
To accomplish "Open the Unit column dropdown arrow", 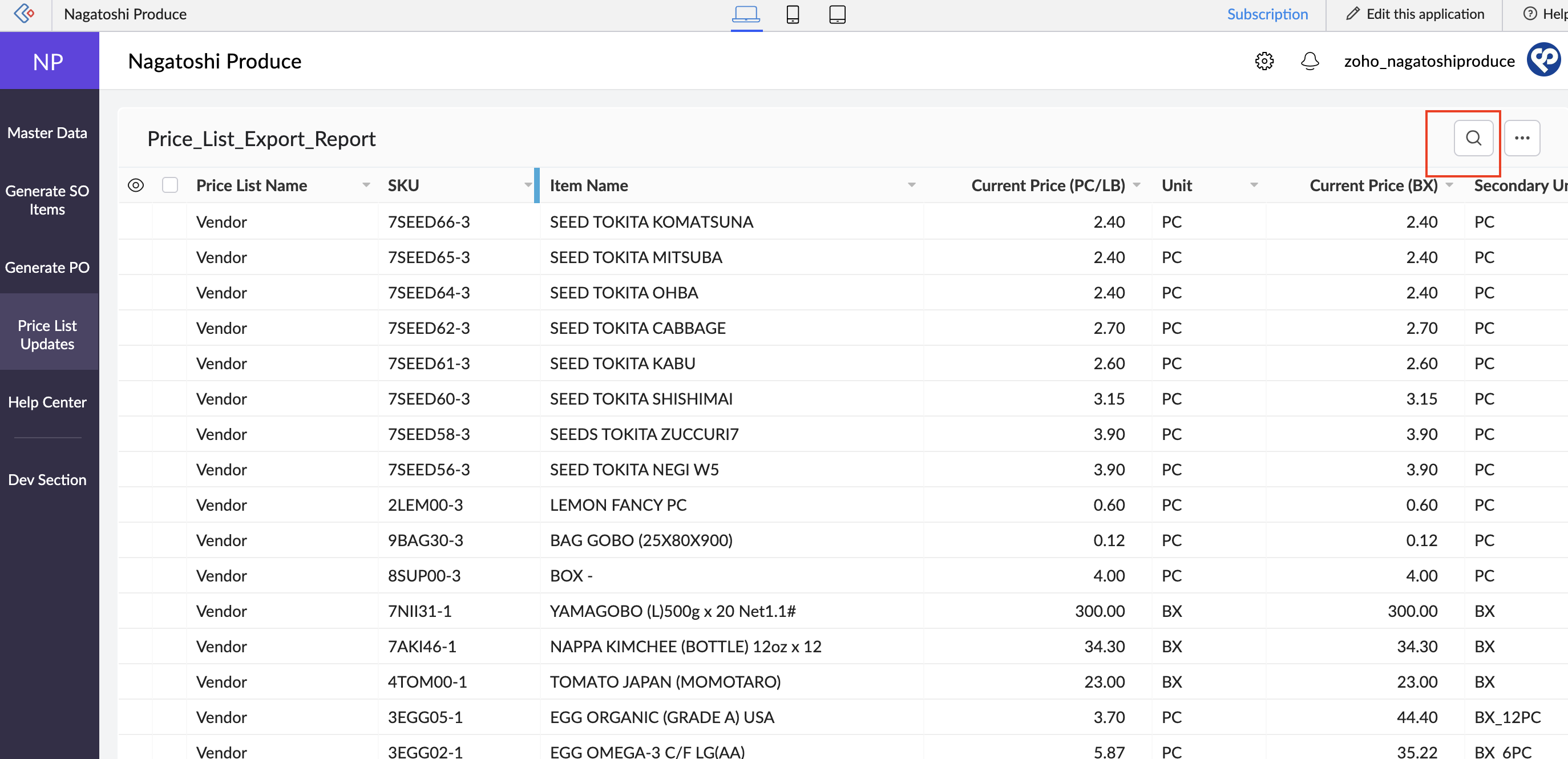I will pos(1254,185).
